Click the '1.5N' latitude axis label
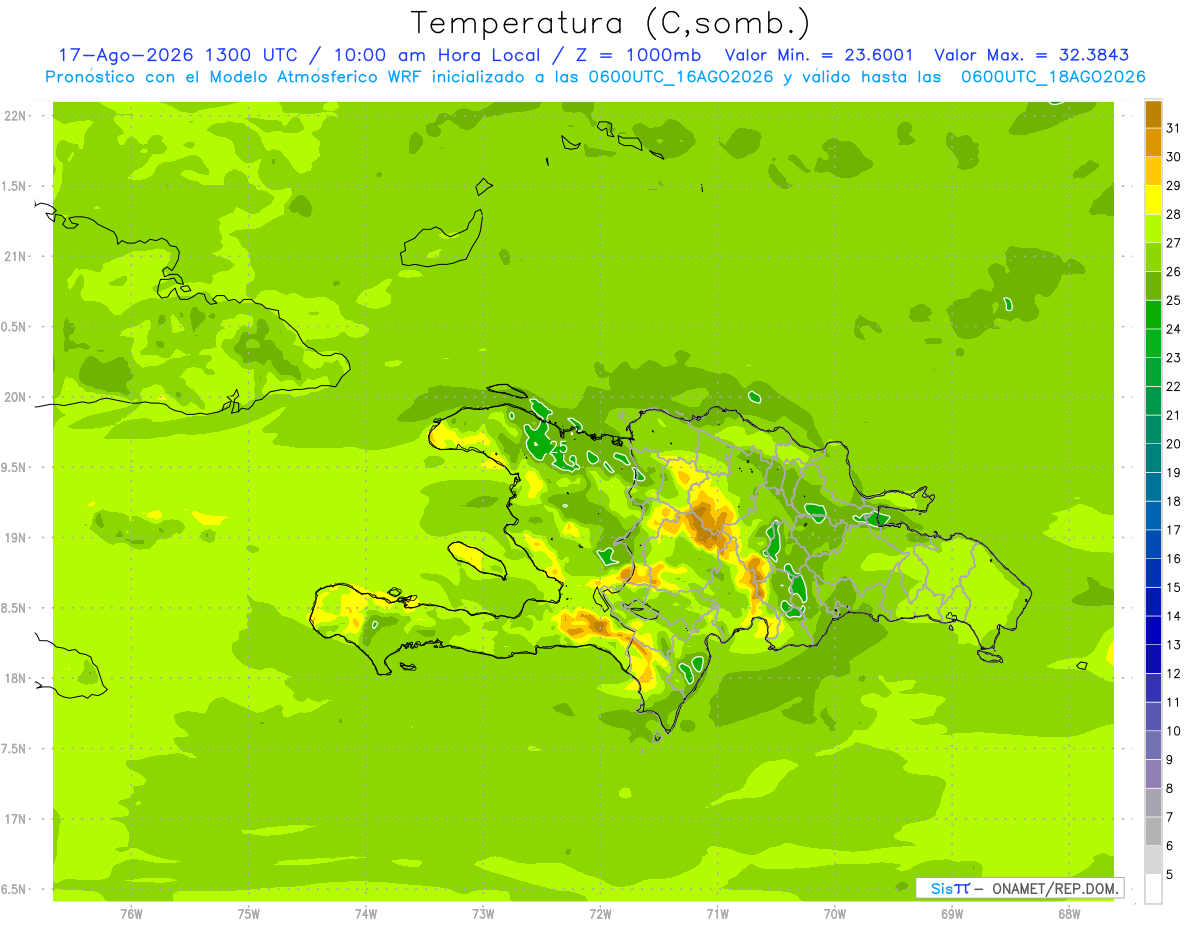The width and height of the screenshot is (1200, 927). pos(15,186)
